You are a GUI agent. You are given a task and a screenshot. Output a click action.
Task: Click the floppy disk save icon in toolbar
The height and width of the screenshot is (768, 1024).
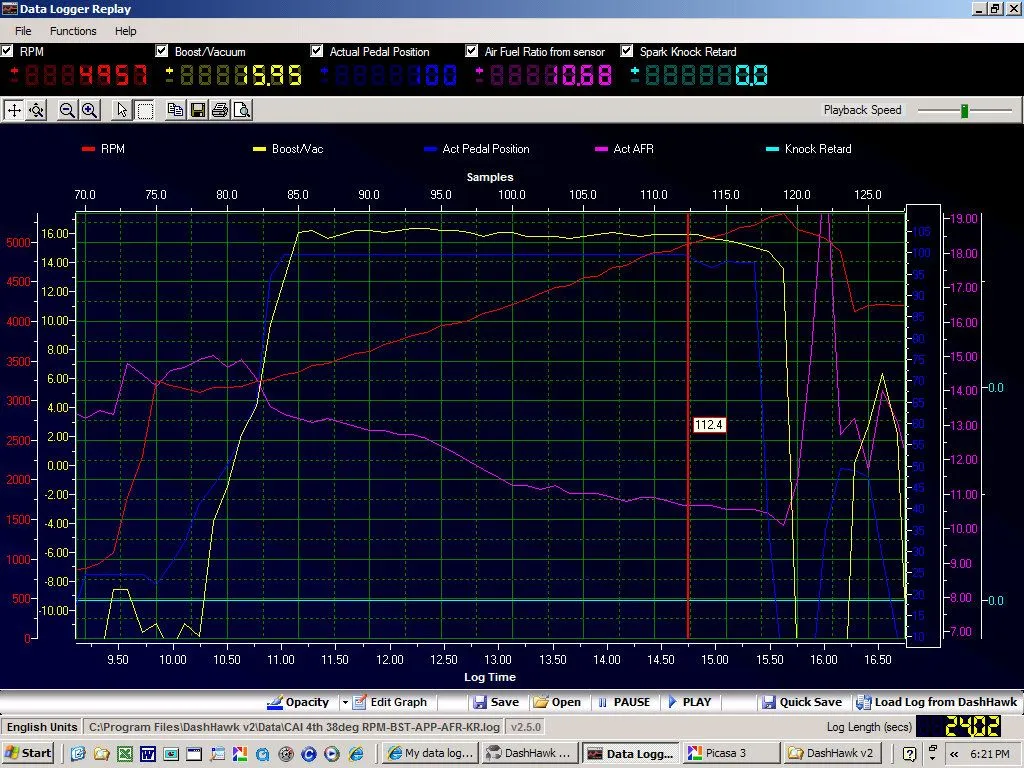(198, 110)
